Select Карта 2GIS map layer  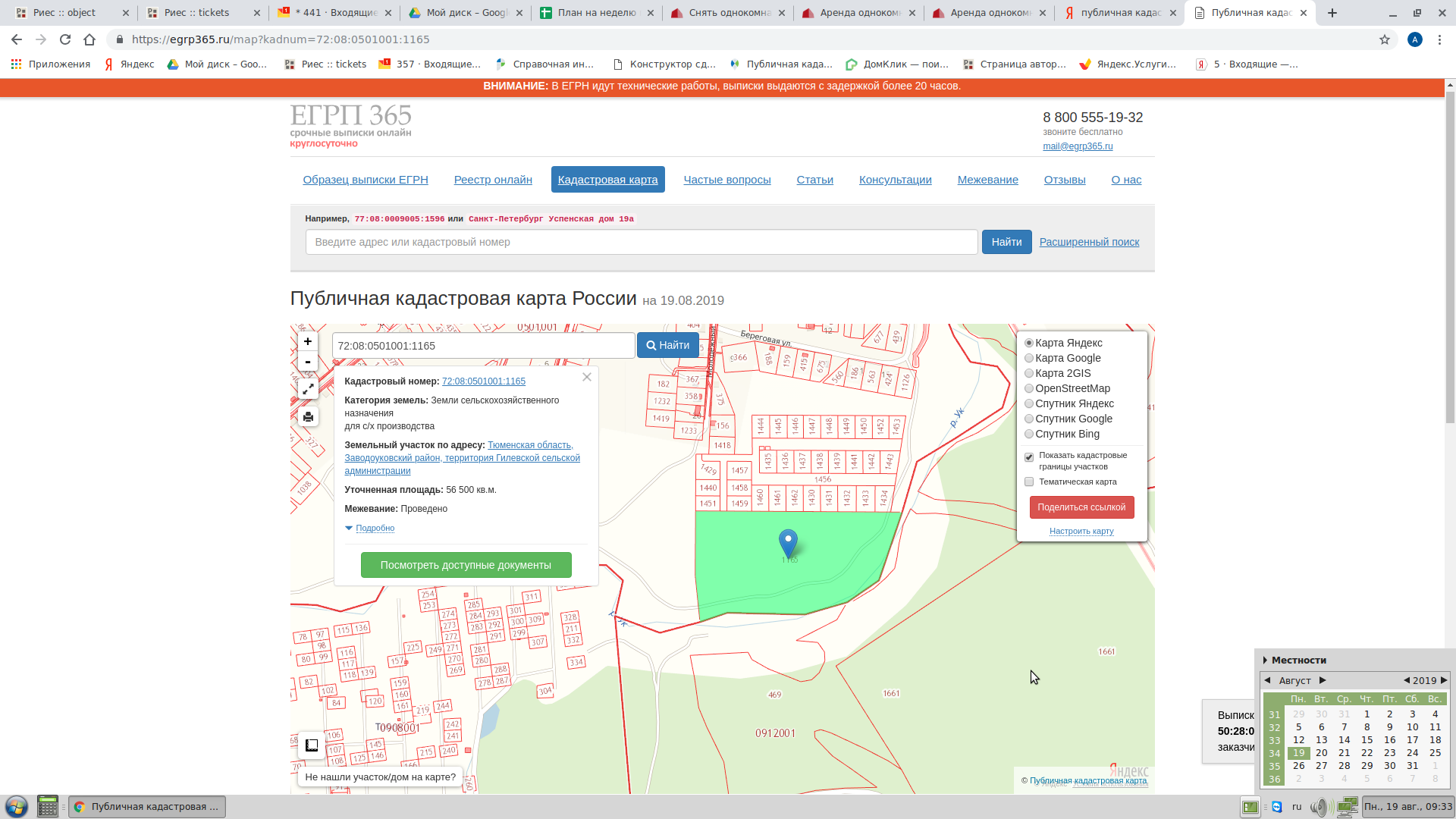(1029, 373)
